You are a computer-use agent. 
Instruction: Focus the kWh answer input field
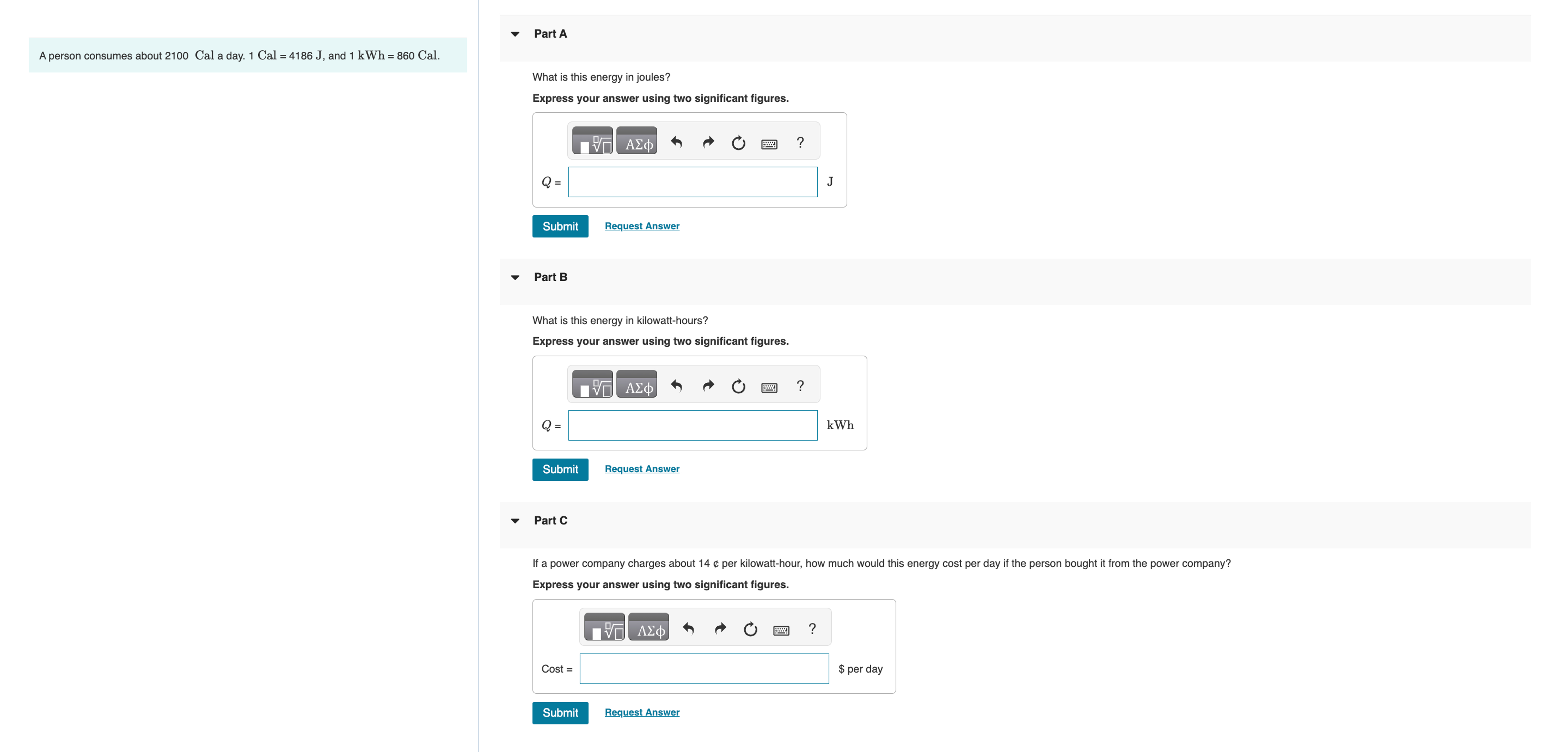pyautogui.click(x=693, y=426)
